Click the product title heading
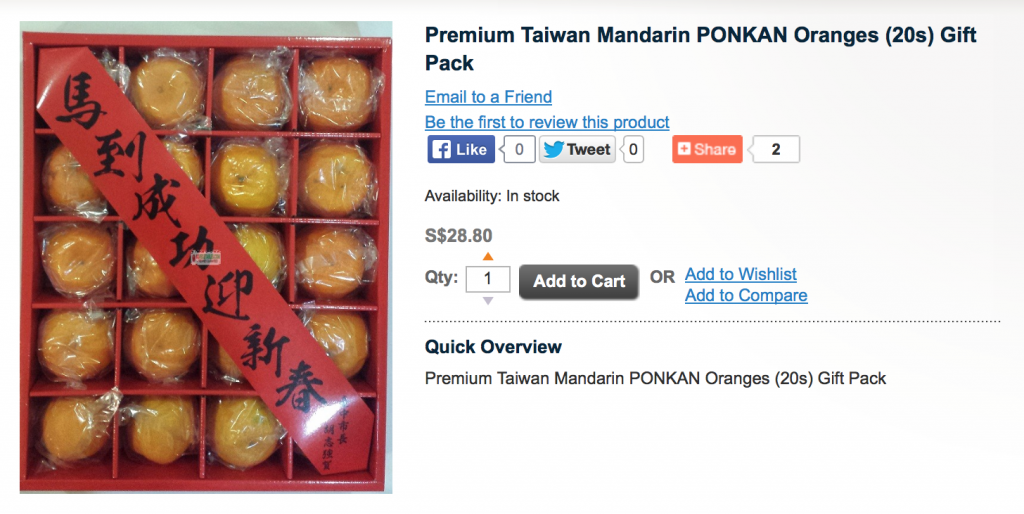Screen dimensions: 1024x514 tap(701, 48)
